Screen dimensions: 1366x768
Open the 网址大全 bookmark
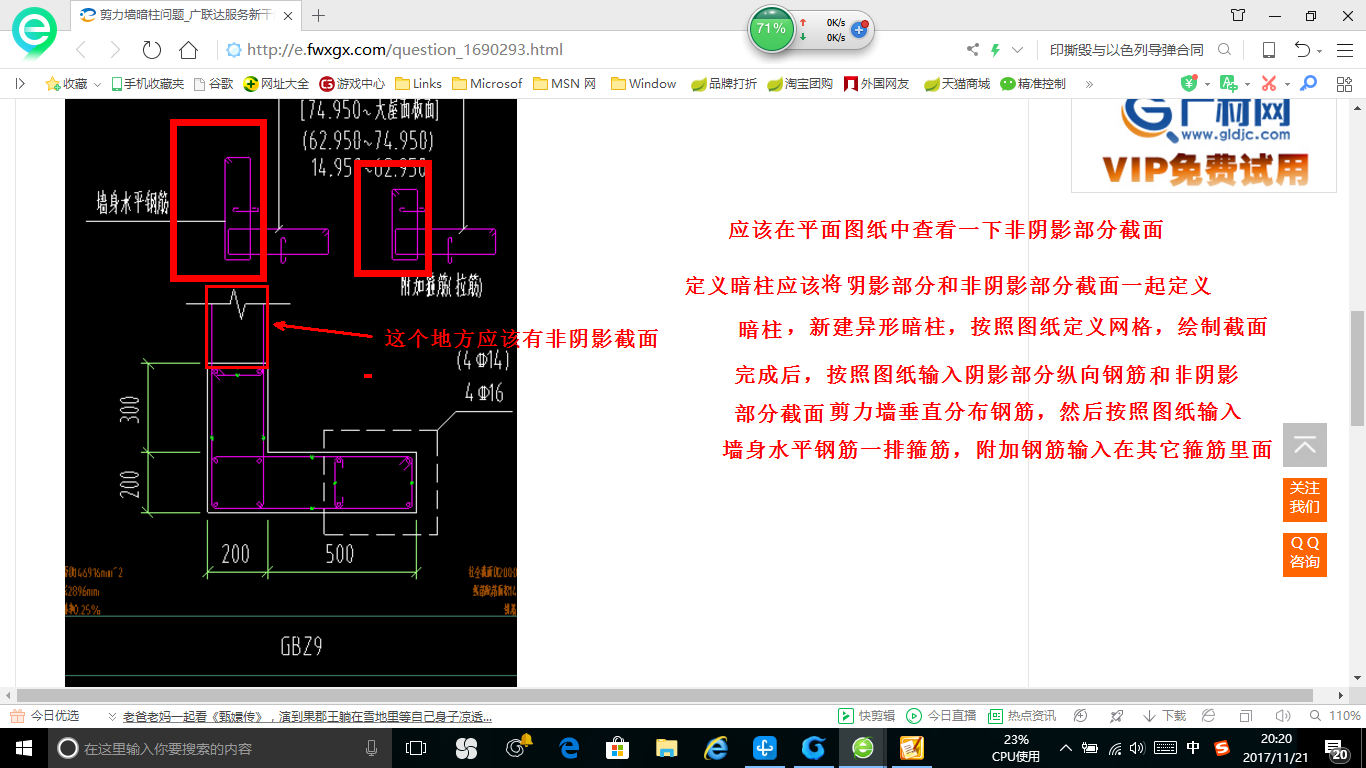(x=277, y=84)
